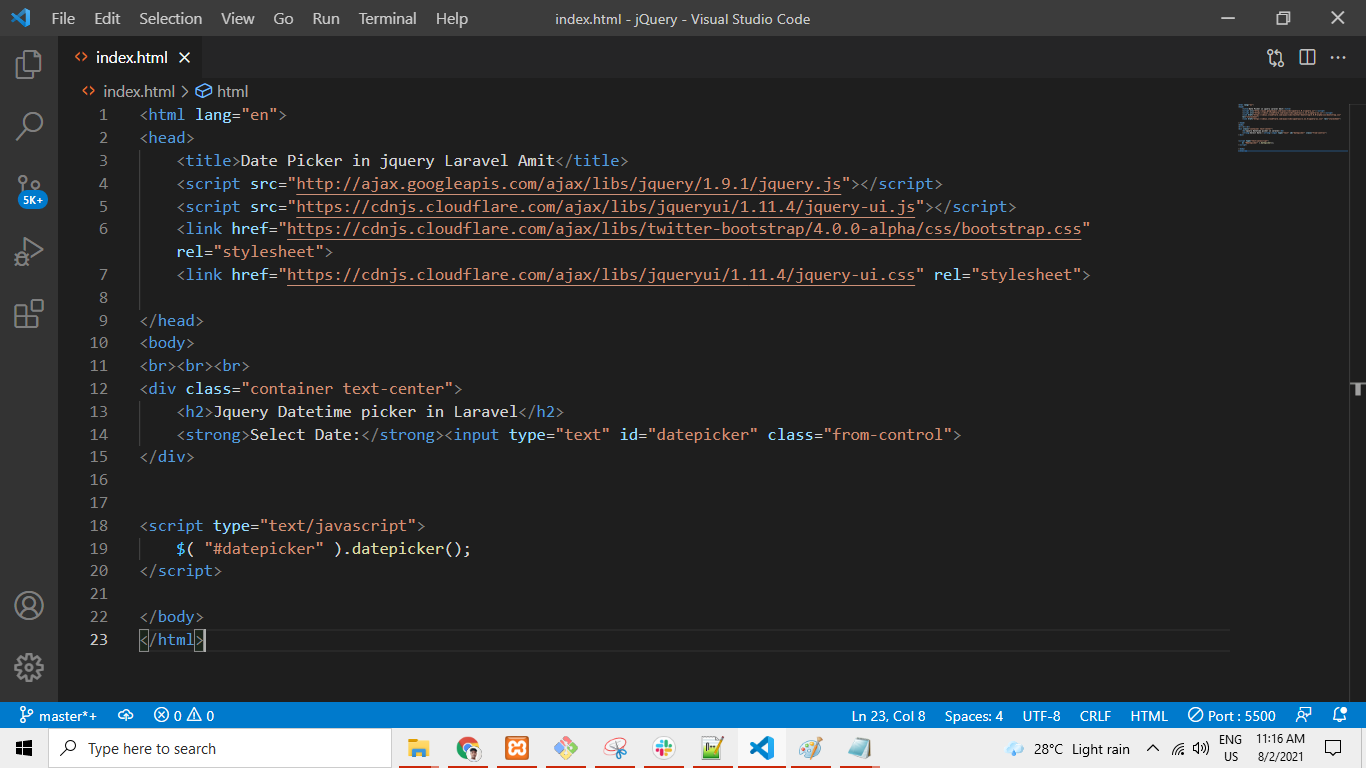Screen dimensions: 1366x768
Task: Click the title text "Date Picker in jquery Laravel Amit"
Action: pos(398,161)
